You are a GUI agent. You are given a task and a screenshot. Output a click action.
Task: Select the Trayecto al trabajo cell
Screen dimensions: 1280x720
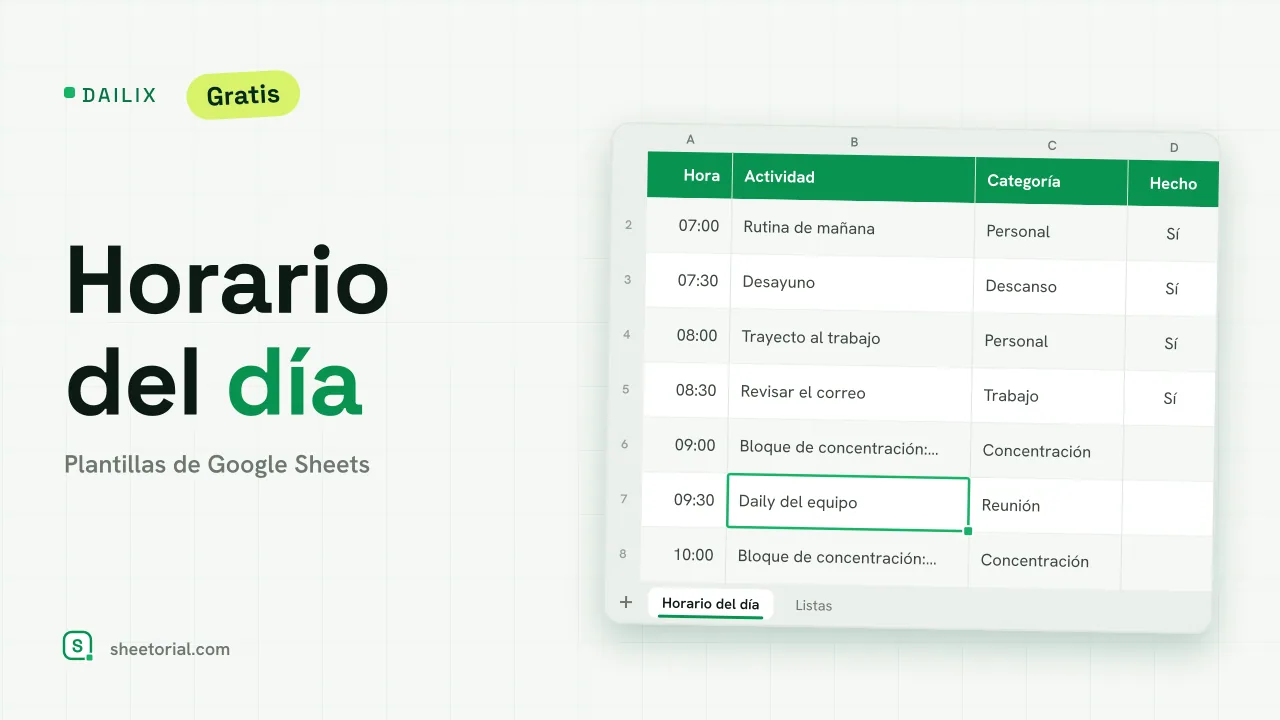[x=851, y=338]
